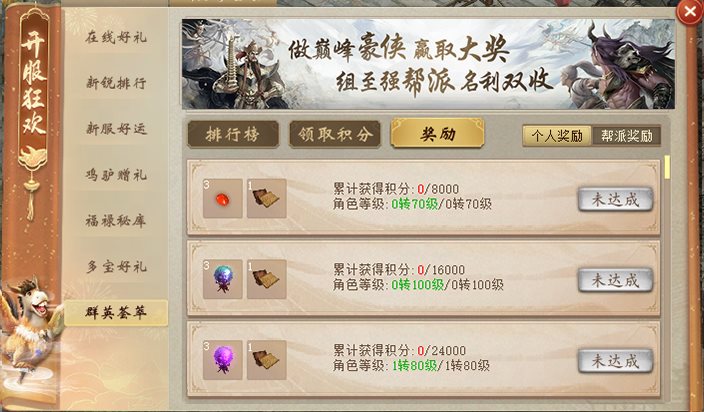Click the reward list scrollbar thumb
This screenshot has width=704, height=412.
[x=667, y=167]
